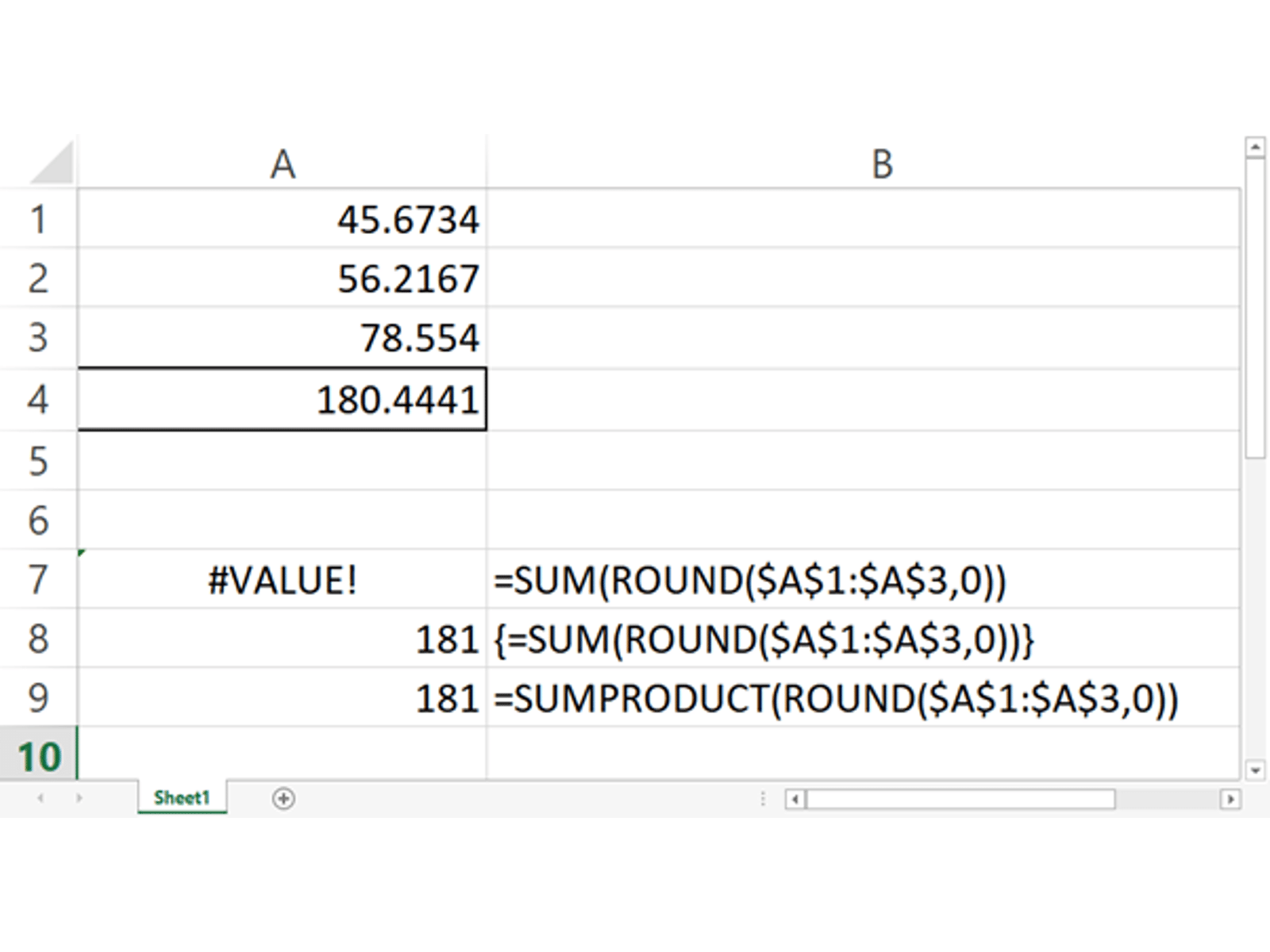Click the vertical scrollbar up arrow

[1255, 148]
